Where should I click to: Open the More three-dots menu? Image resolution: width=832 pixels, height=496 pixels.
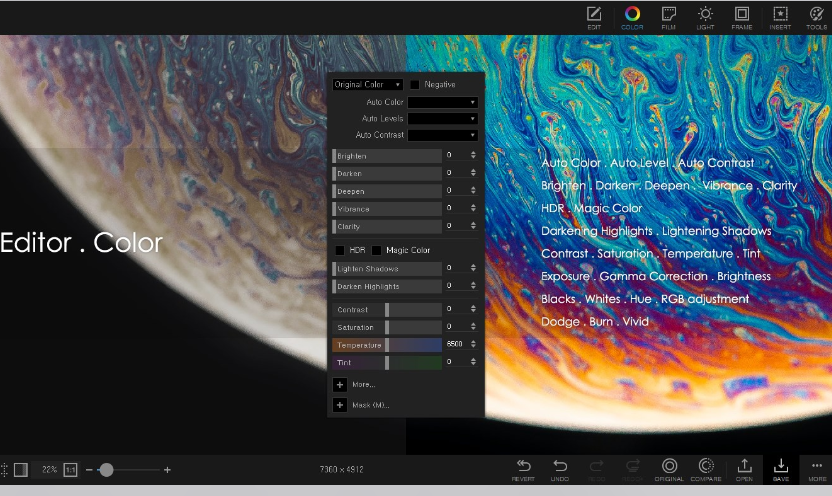817,470
